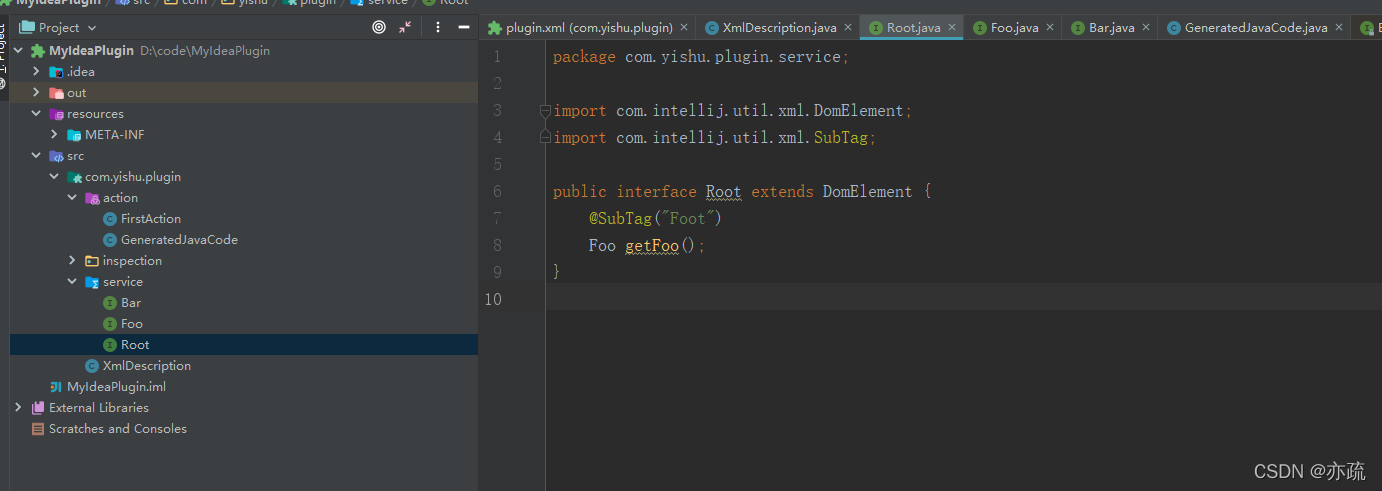The height and width of the screenshot is (491, 1382).
Task: Select XmlDescription class in tree
Action: click(146, 366)
